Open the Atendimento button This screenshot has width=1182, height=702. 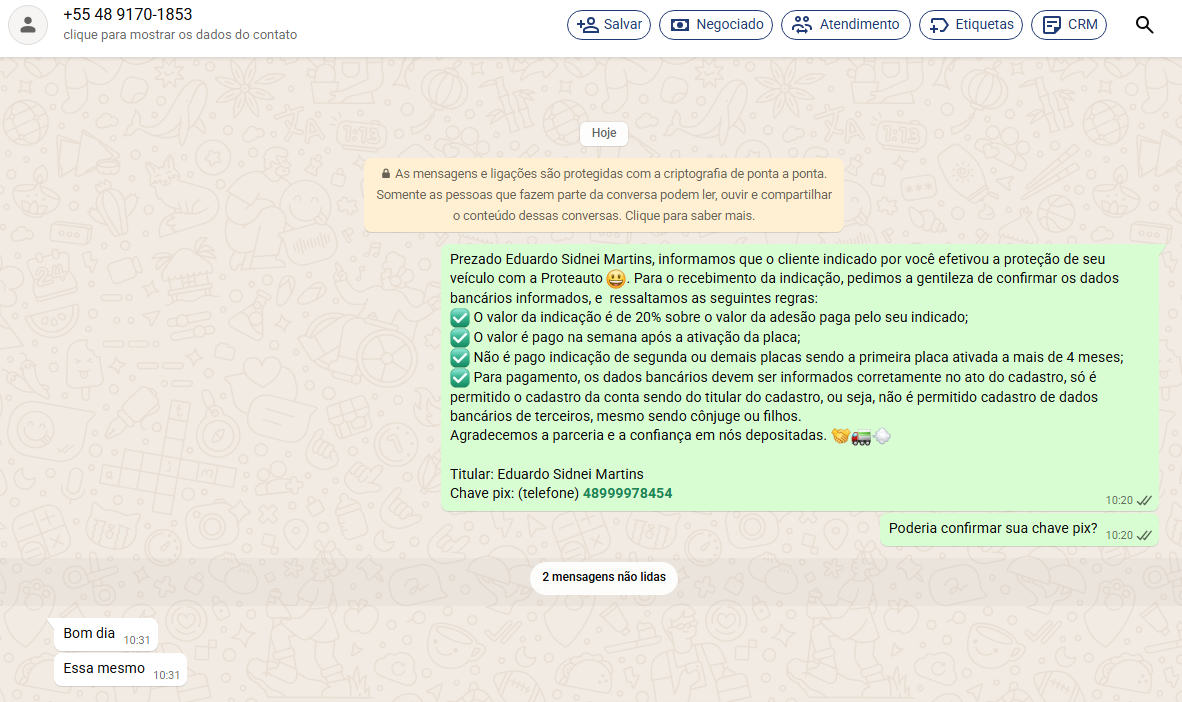pos(845,25)
